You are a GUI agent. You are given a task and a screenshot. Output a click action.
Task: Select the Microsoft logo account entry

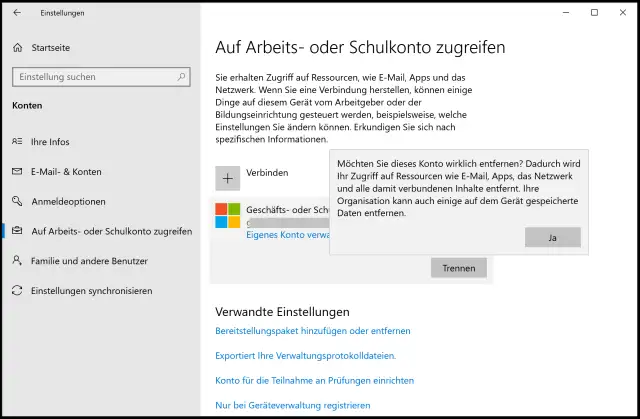[x=229, y=215]
